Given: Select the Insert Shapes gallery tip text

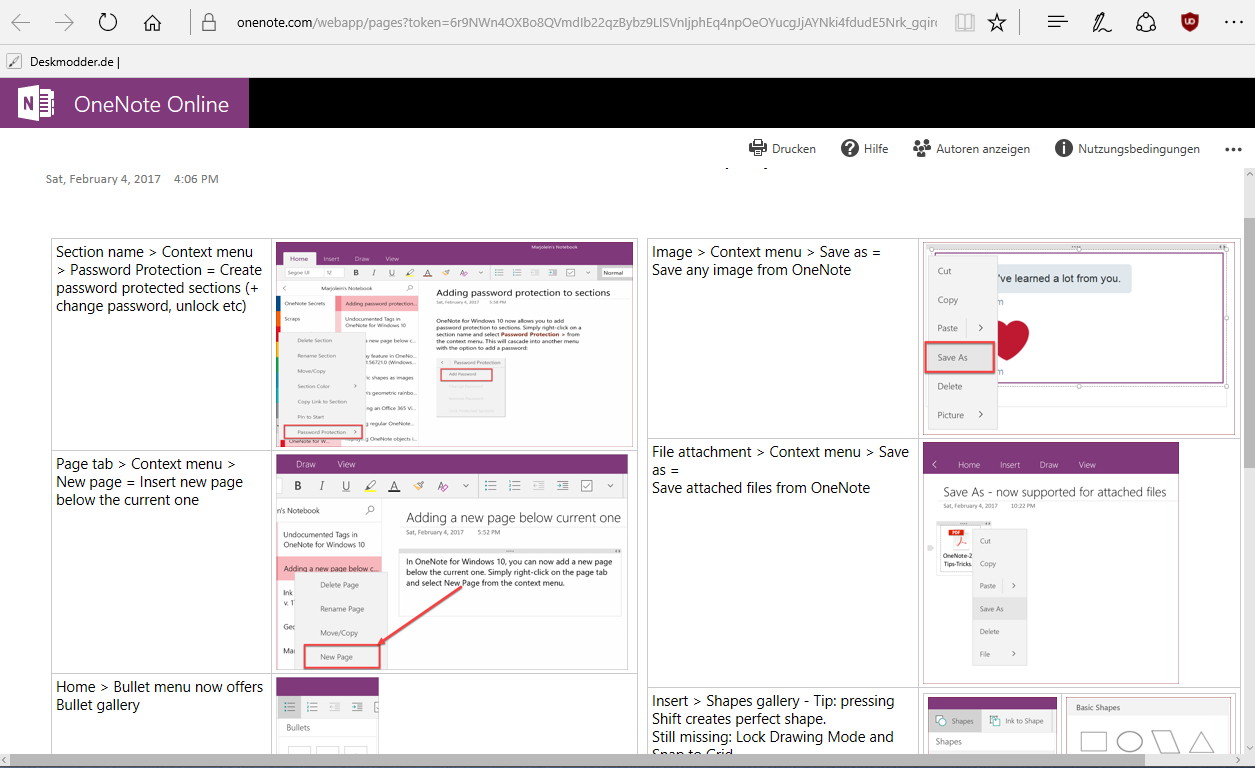Looking at the screenshot, I should click(773, 725).
